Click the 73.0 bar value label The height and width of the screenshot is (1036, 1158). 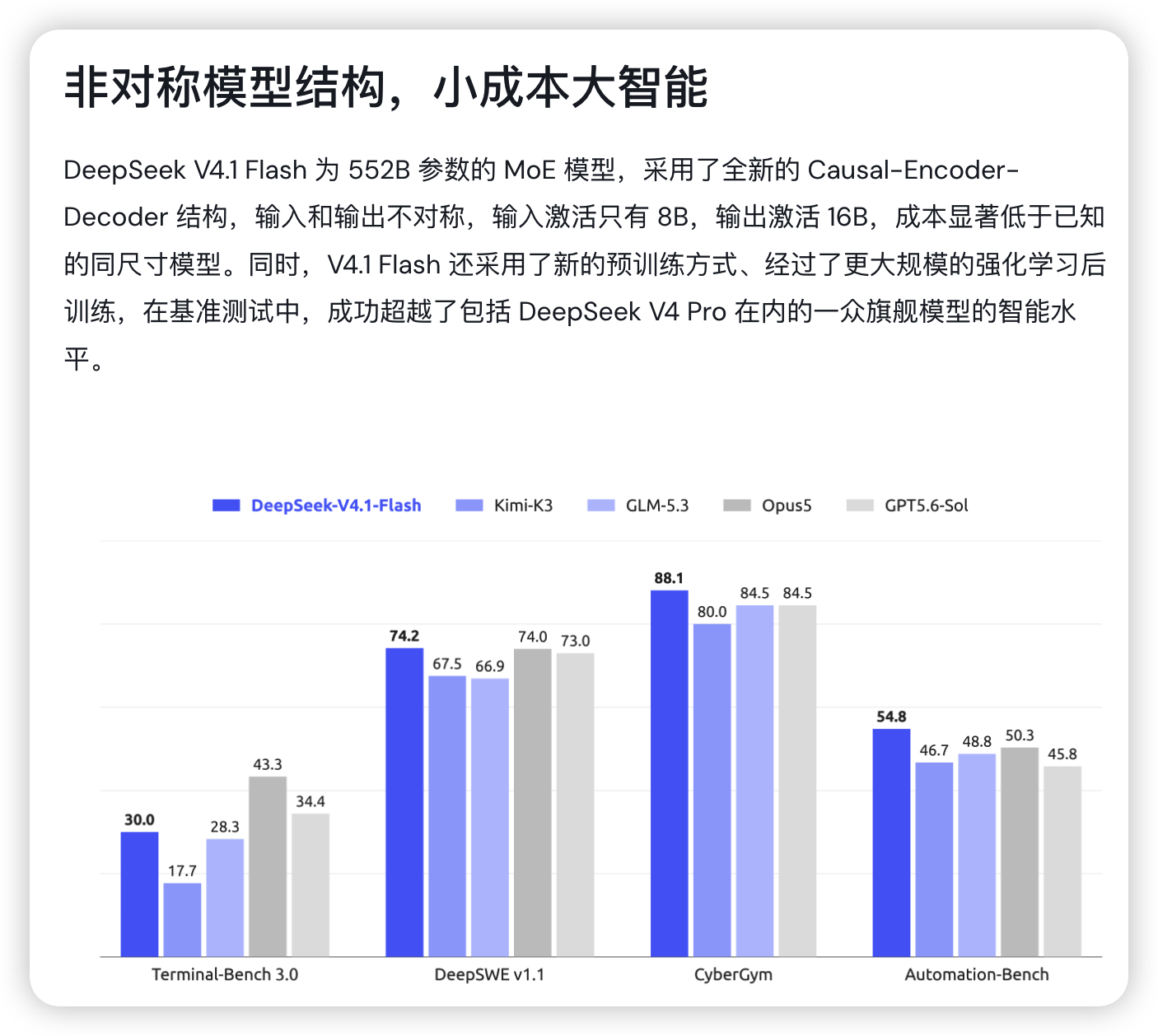576,641
